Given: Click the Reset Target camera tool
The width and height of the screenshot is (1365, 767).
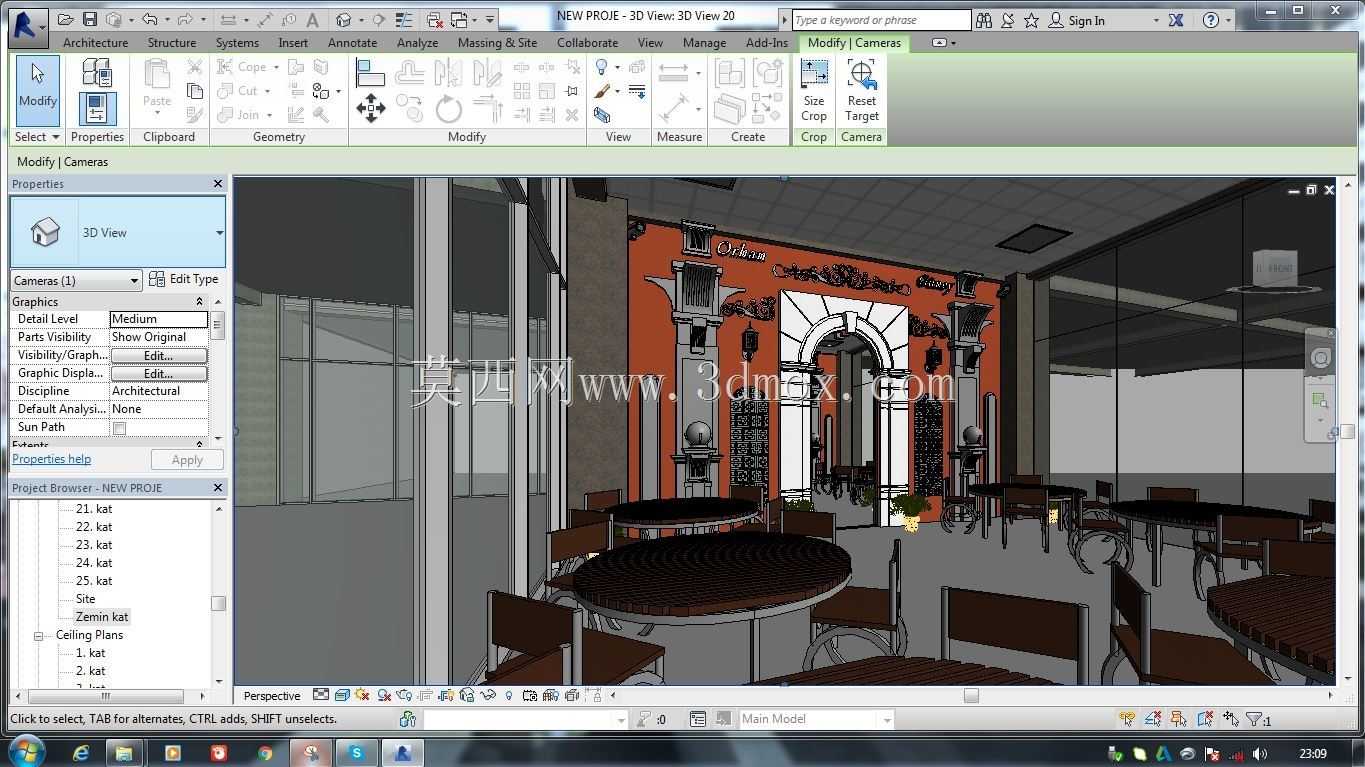Looking at the screenshot, I should click(861, 90).
